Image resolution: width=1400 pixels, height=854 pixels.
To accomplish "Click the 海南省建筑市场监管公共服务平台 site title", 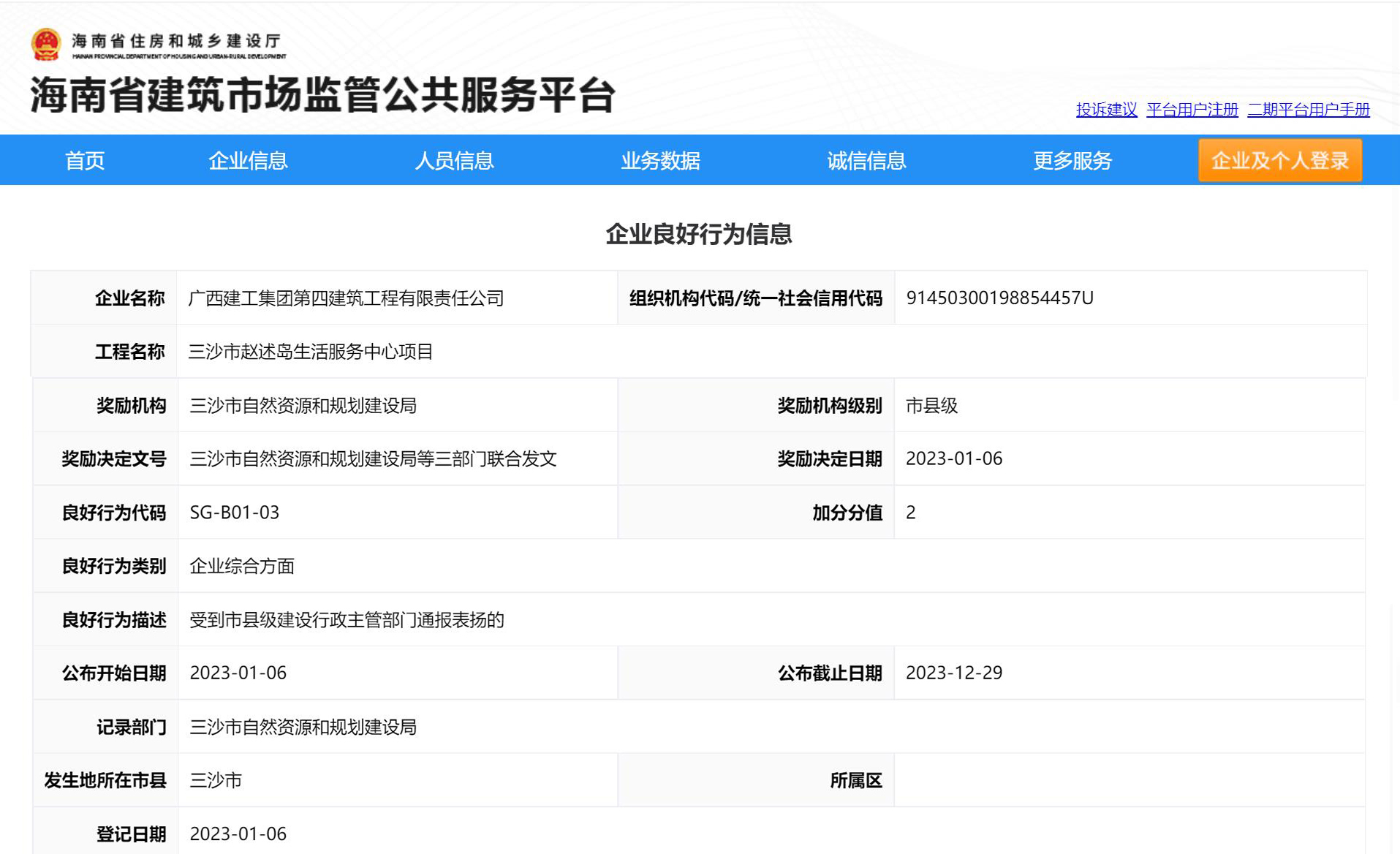I will (x=322, y=95).
